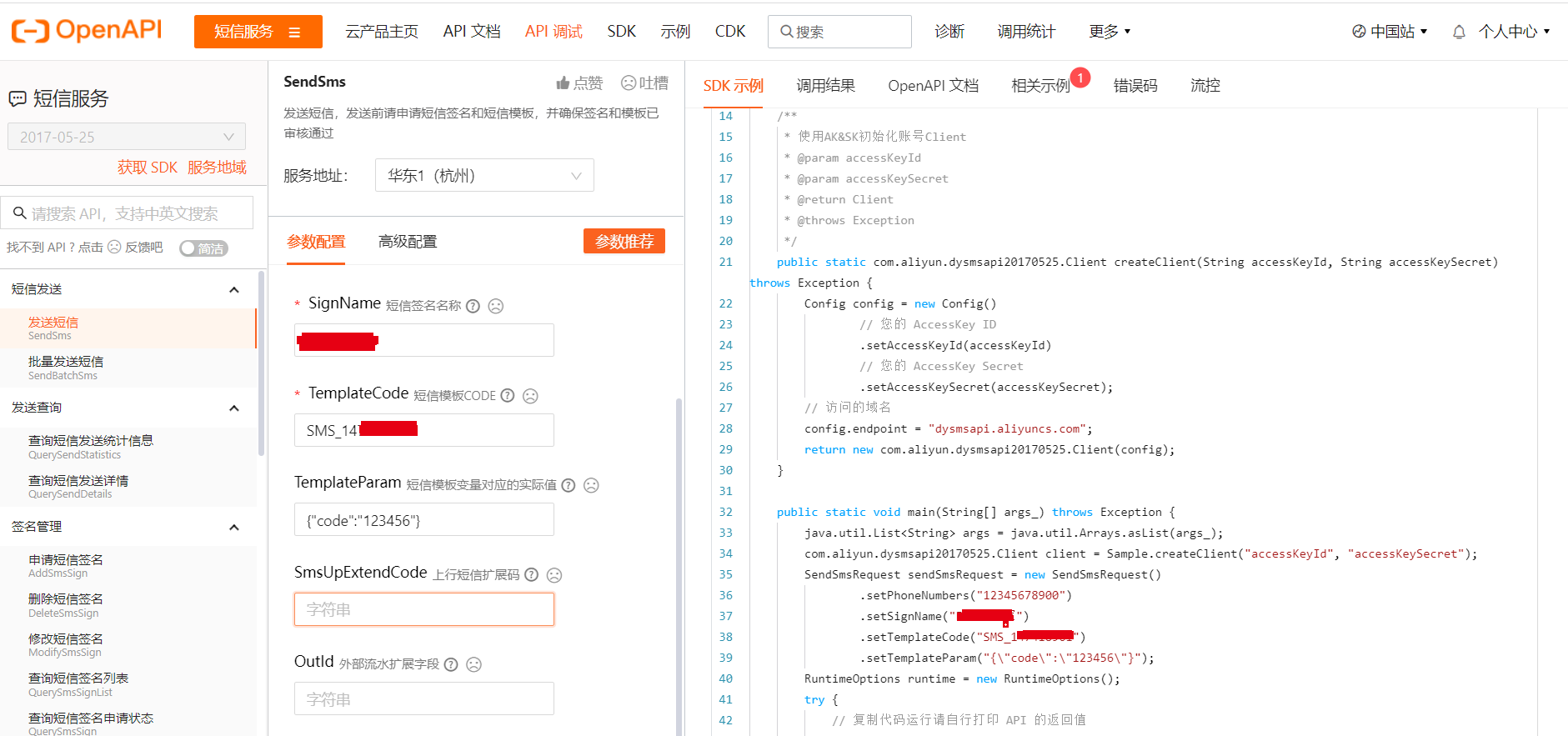Image resolution: width=1568 pixels, height=736 pixels.
Task: Open the 示例 menu item
Action: click(675, 32)
